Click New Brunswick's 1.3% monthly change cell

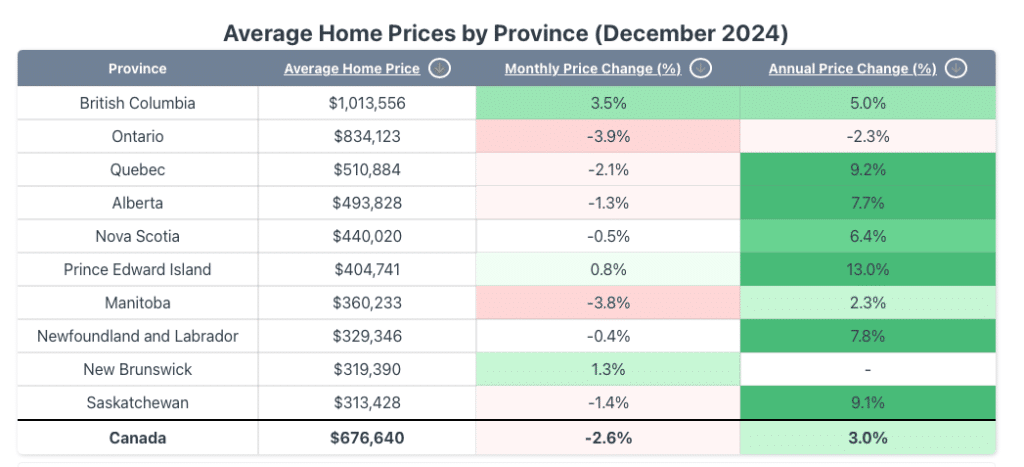[607, 369]
